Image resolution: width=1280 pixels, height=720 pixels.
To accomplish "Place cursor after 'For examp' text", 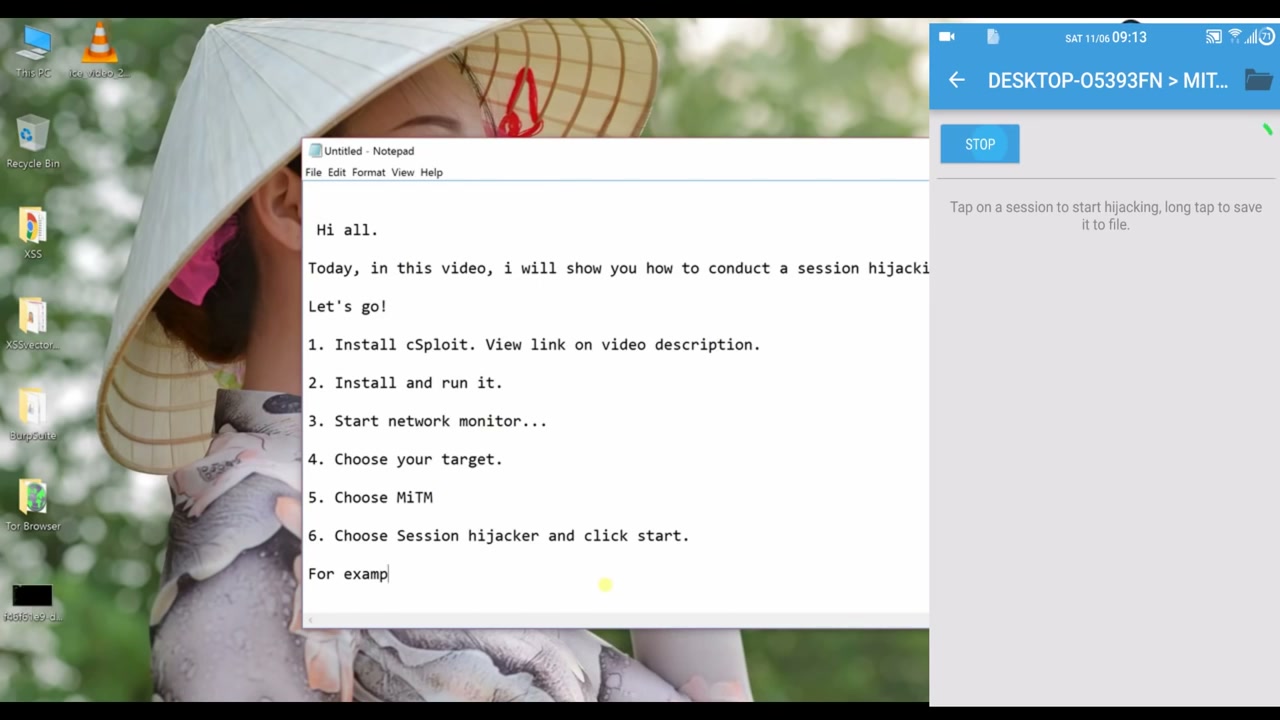I will (389, 574).
